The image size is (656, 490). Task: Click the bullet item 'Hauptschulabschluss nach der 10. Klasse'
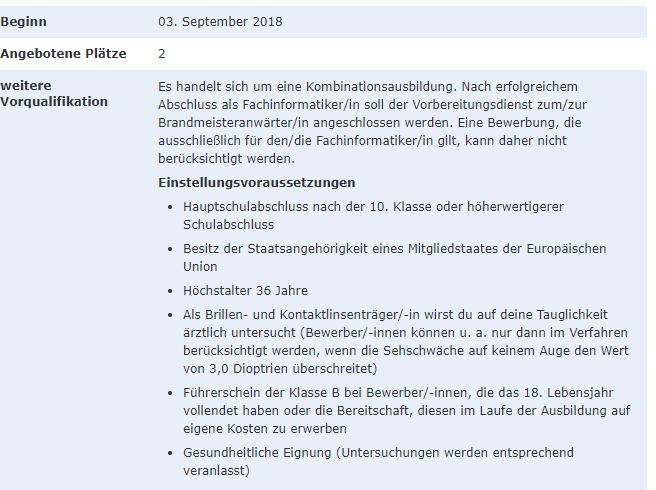pyautogui.click(x=373, y=215)
